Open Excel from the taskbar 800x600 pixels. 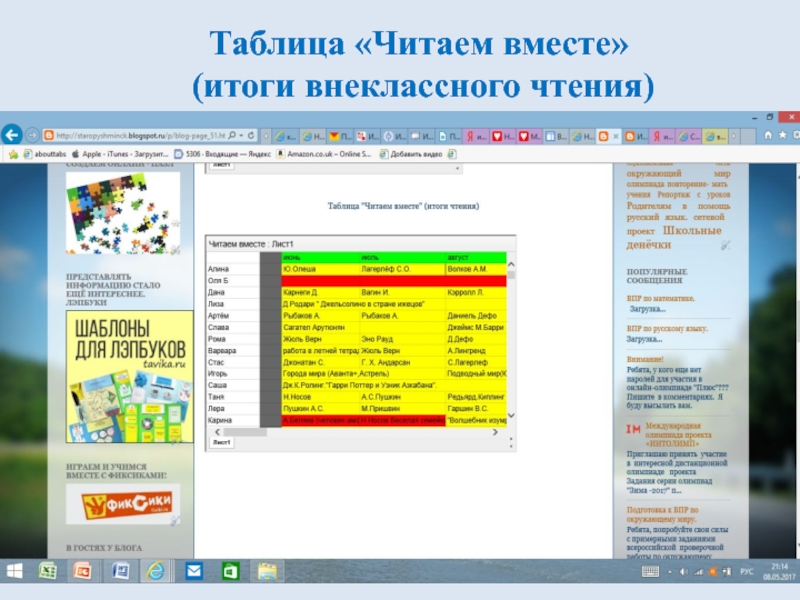[x=47, y=571]
